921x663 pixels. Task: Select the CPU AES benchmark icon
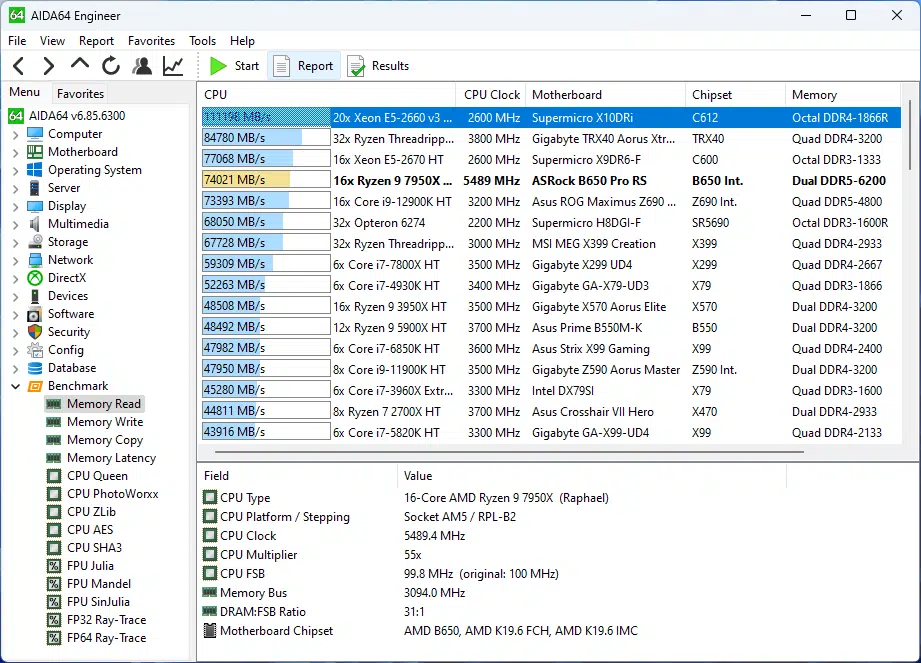(x=53, y=530)
